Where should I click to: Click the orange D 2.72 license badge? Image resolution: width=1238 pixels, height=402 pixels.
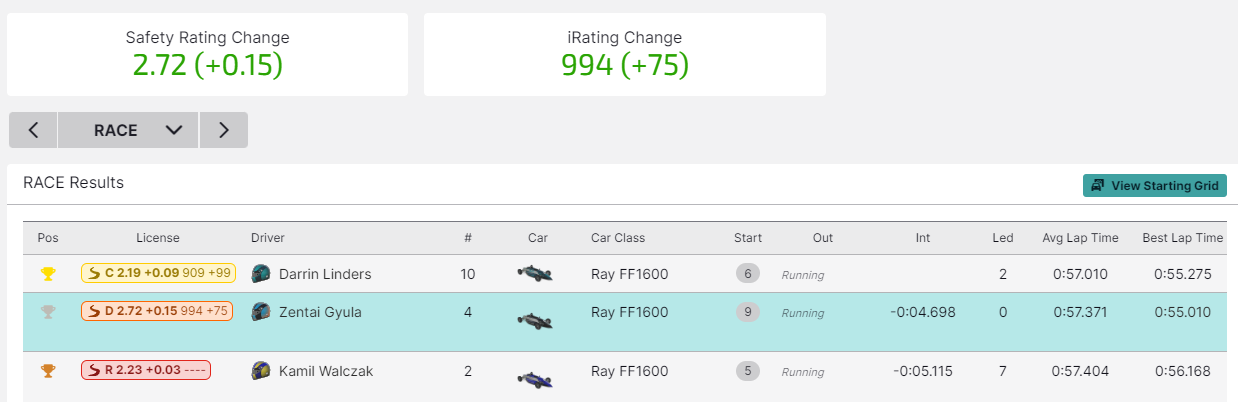click(157, 311)
